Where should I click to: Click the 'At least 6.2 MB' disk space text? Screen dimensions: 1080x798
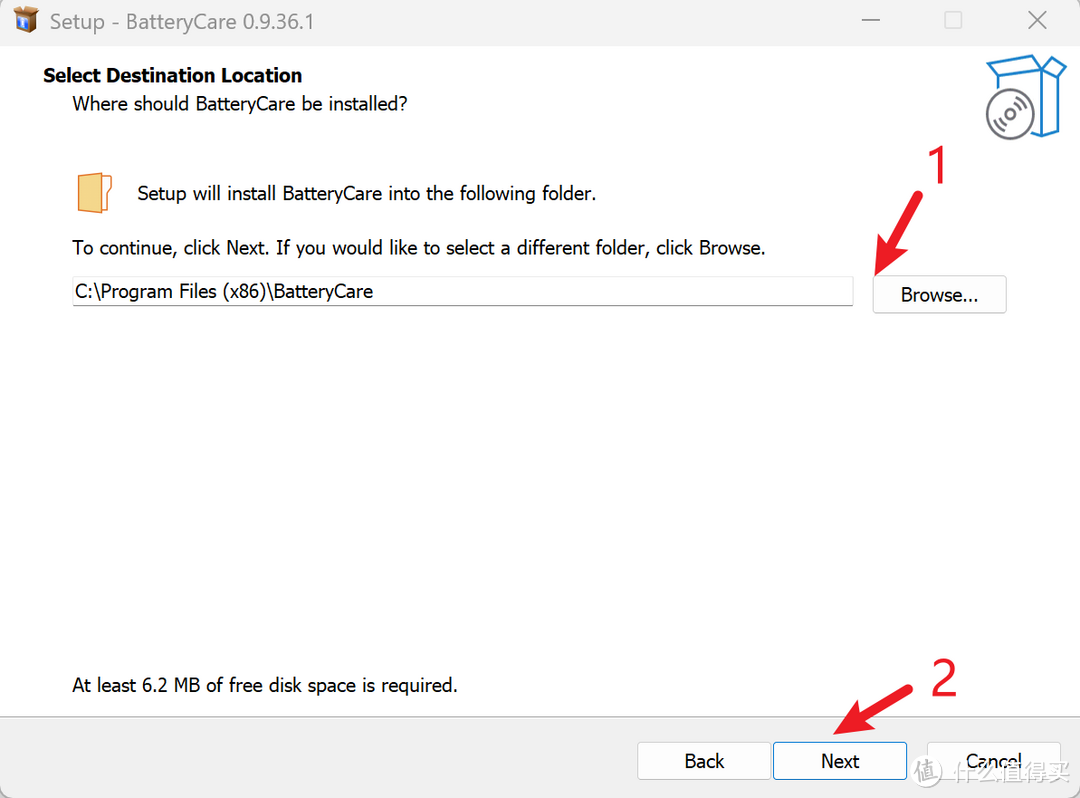pyautogui.click(x=264, y=685)
